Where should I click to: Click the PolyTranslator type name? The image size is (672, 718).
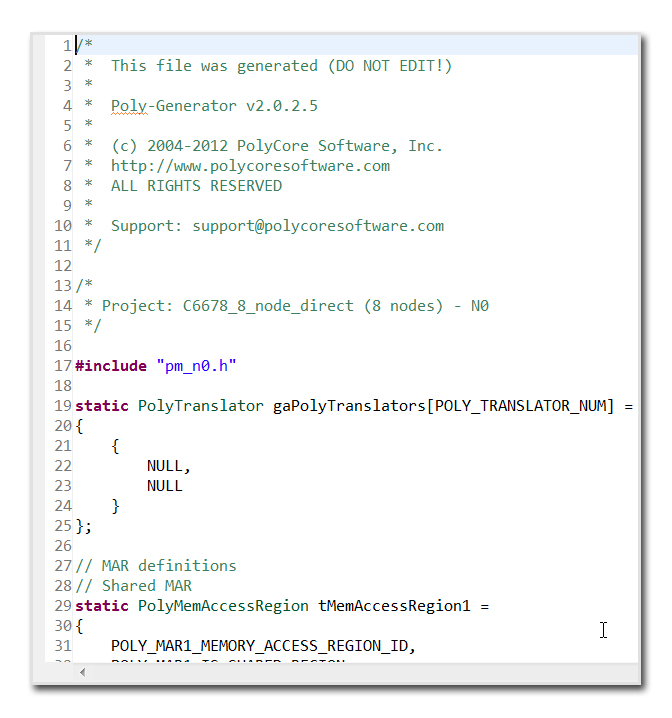[x=200, y=406]
